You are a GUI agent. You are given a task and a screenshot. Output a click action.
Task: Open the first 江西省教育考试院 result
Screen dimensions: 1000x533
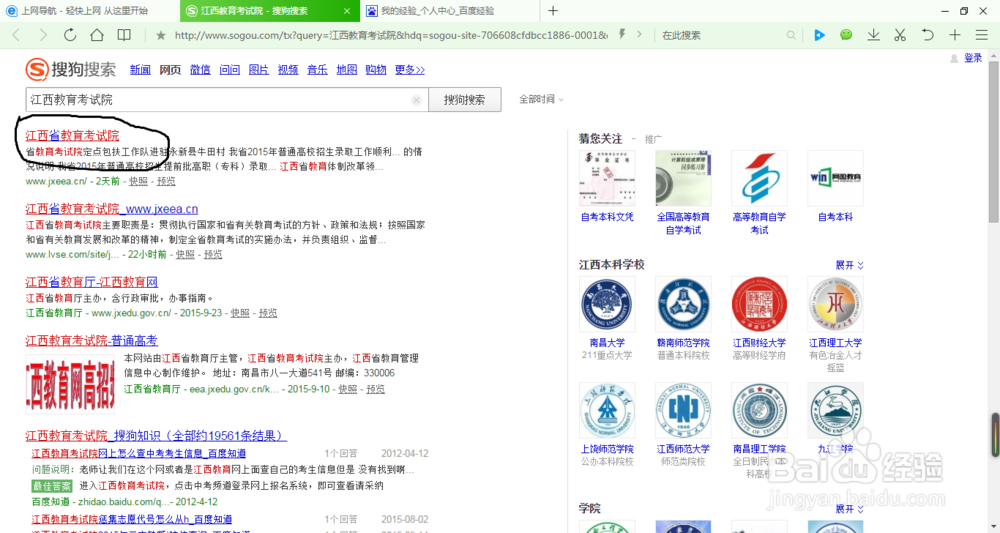(72, 135)
